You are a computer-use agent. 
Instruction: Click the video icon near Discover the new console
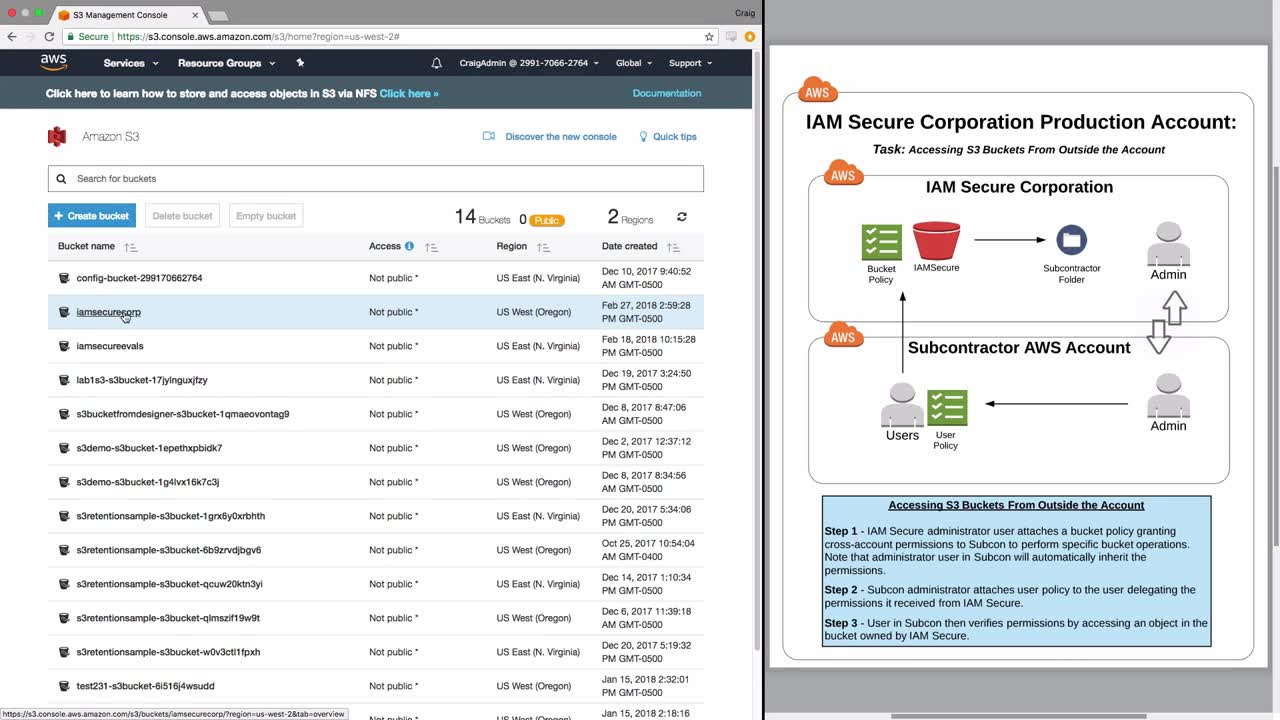(x=489, y=136)
